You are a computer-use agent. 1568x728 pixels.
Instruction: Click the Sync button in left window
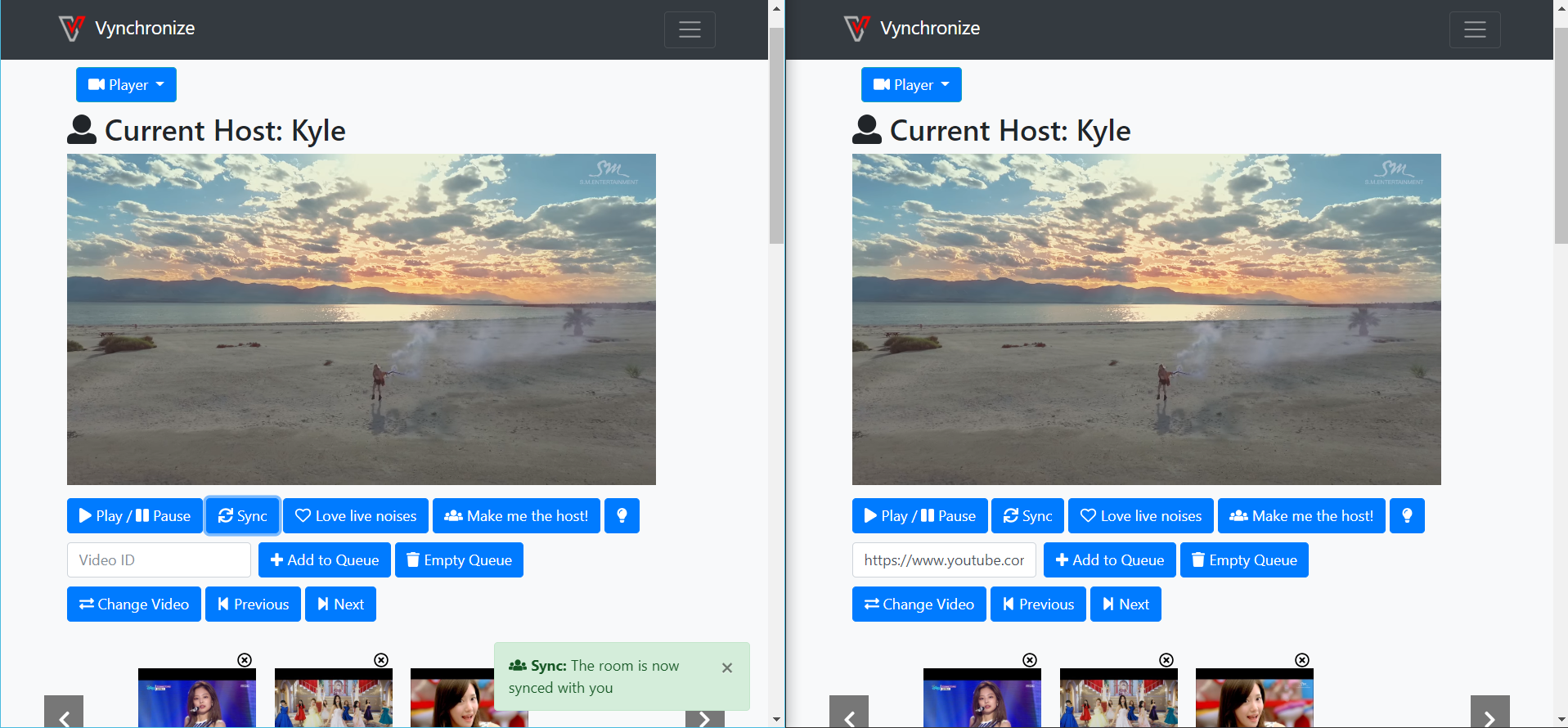tap(243, 515)
